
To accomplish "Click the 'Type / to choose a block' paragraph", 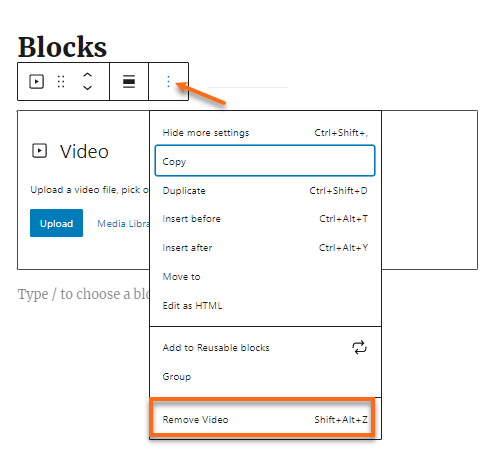I will pyautogui.click(x=83, y=294).
